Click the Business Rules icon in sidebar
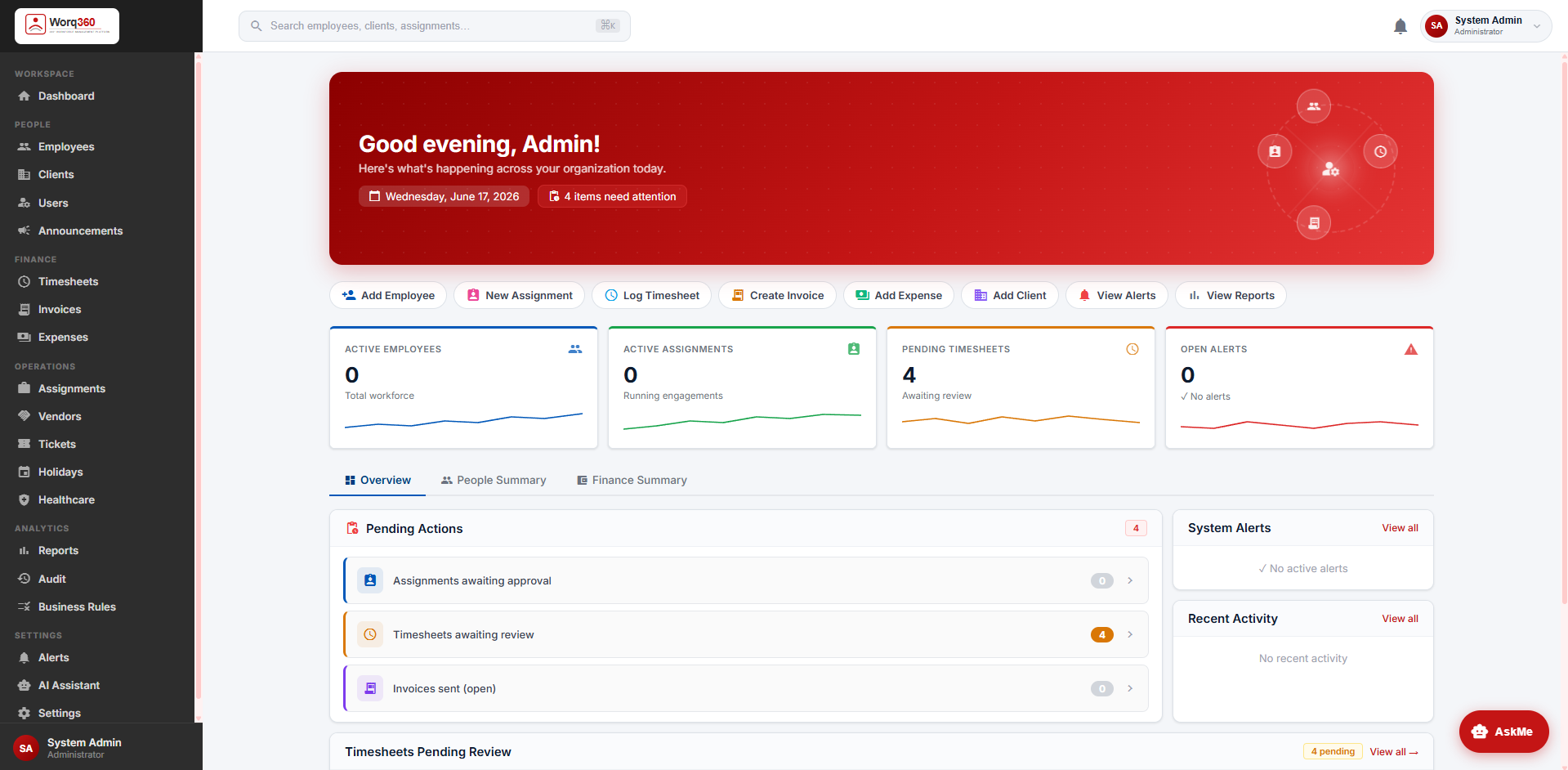 coord(25,607)
